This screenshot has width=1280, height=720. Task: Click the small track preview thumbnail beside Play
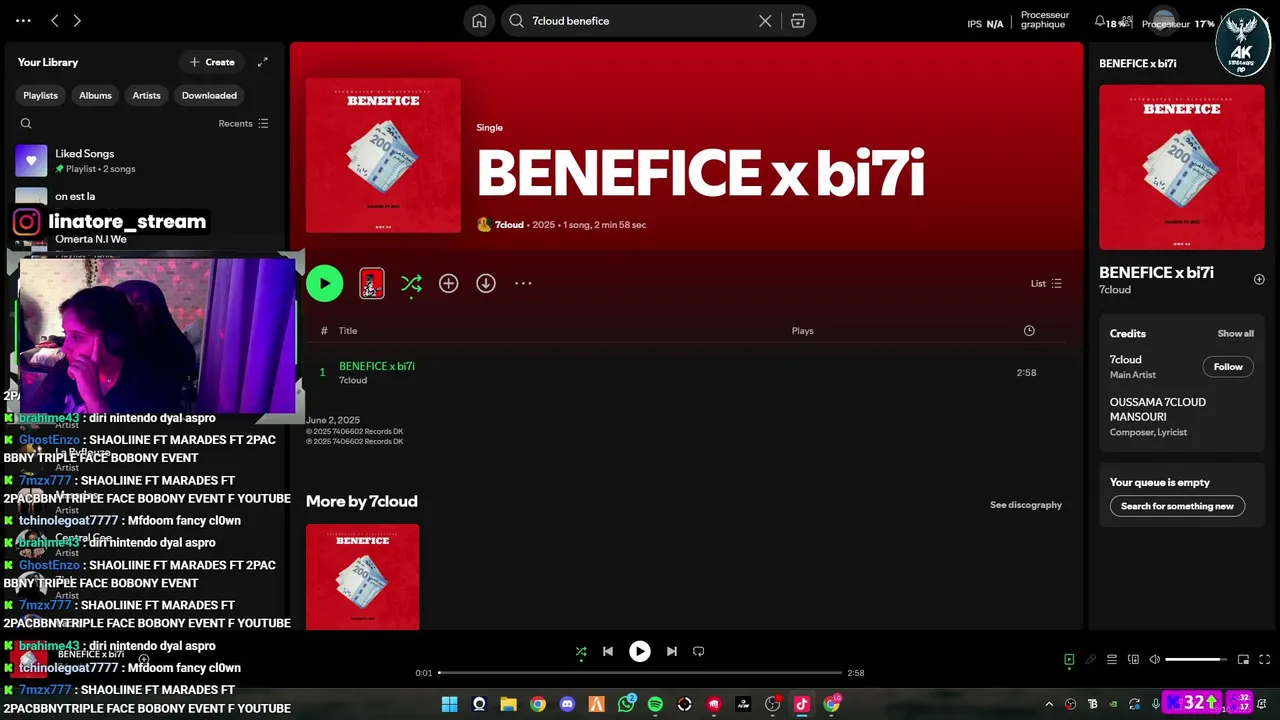click(x=371, y=284)
